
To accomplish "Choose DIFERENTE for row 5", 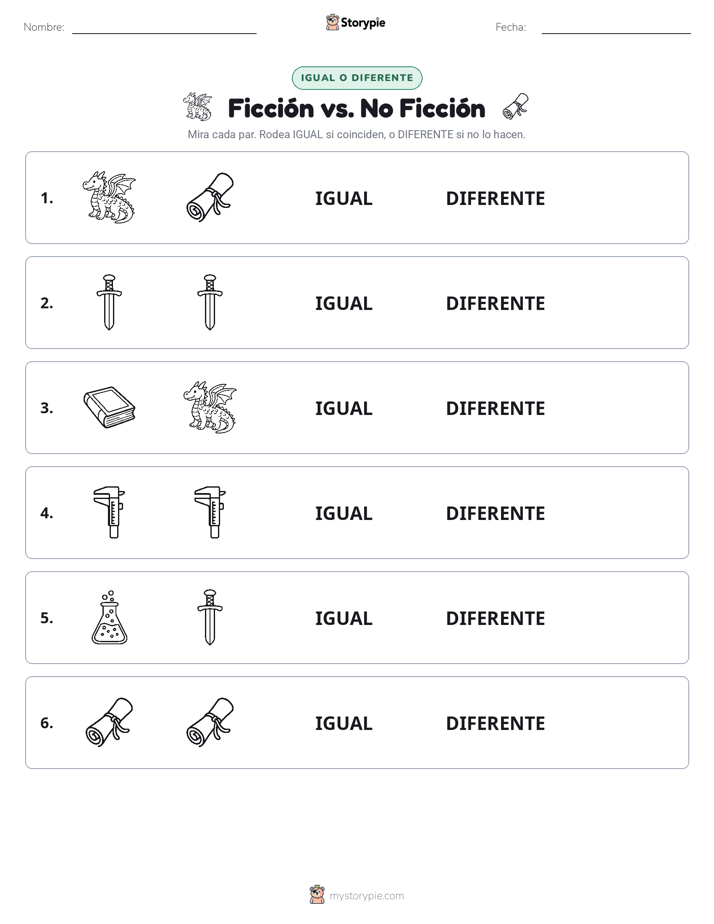I will (495, 618).
